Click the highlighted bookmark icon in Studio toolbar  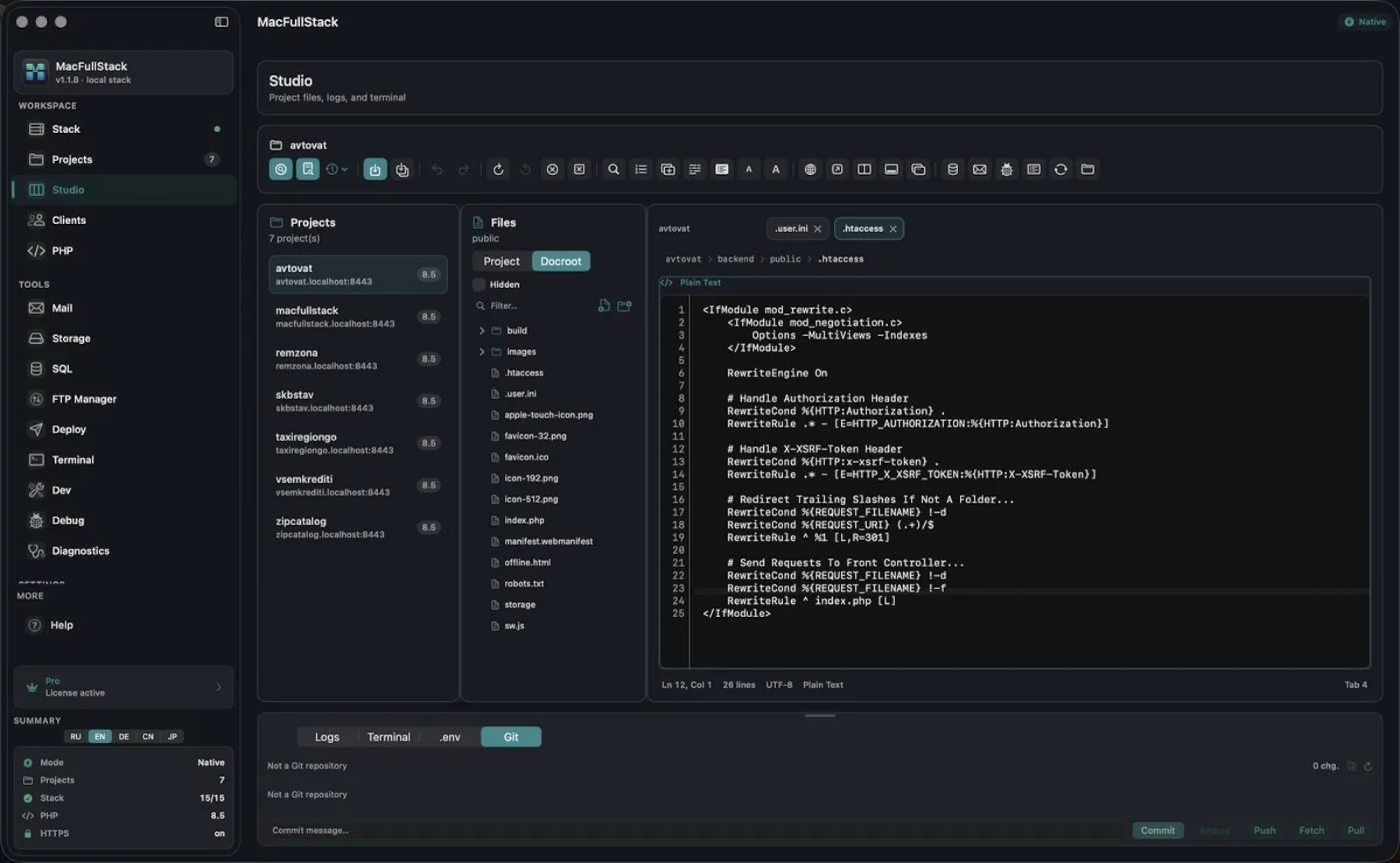pyautogui.click(x=308, y=170)
